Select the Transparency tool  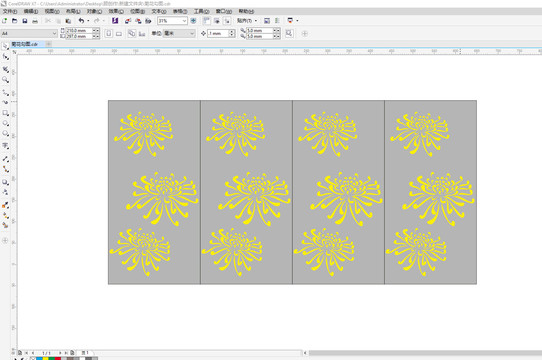5,192
